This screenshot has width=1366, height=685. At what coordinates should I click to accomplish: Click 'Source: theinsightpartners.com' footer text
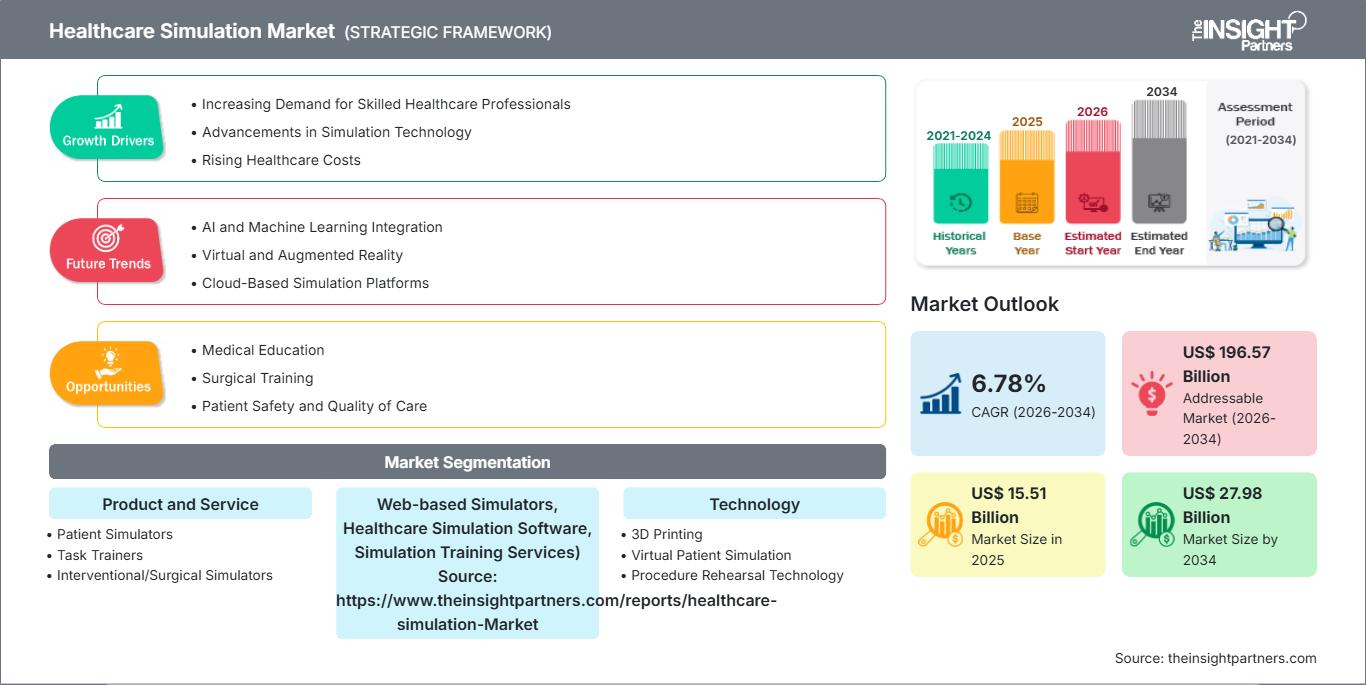pyautogui.click(x=1216, y=658)
